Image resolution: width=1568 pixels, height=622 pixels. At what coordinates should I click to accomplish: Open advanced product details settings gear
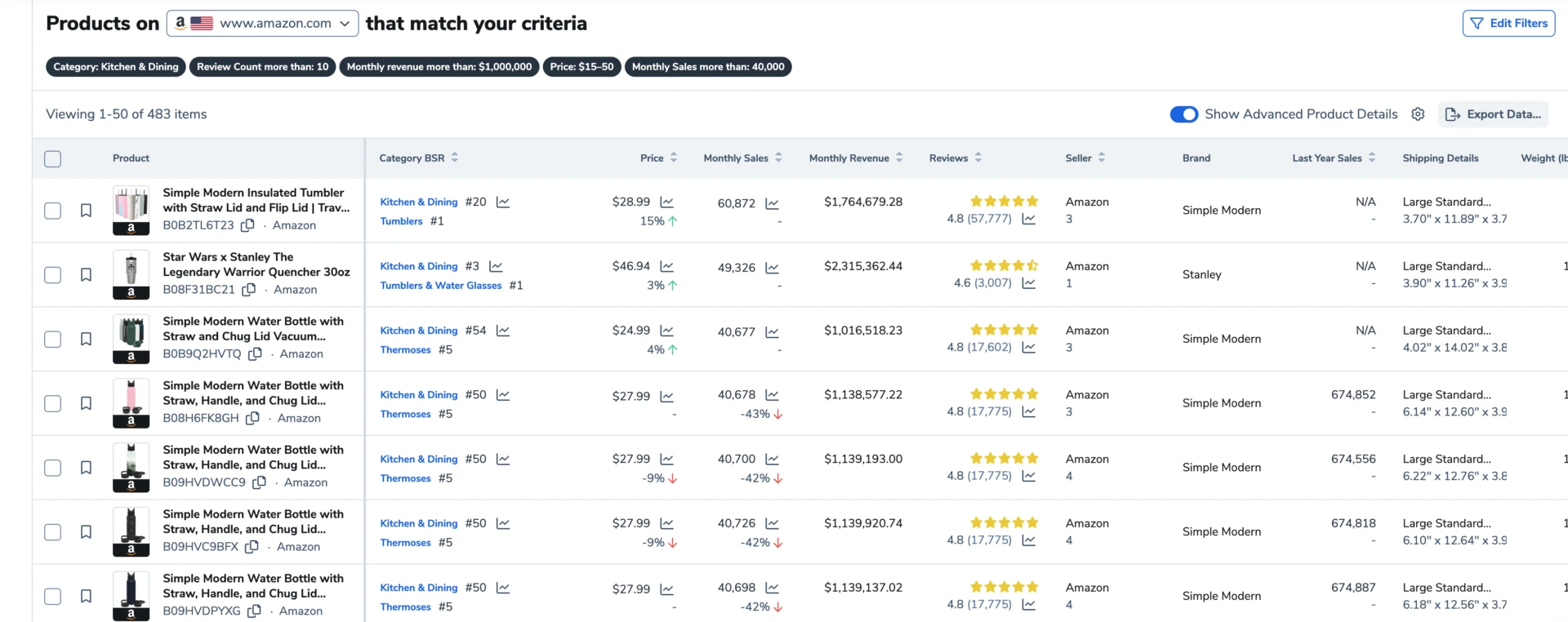[1418, 114]
